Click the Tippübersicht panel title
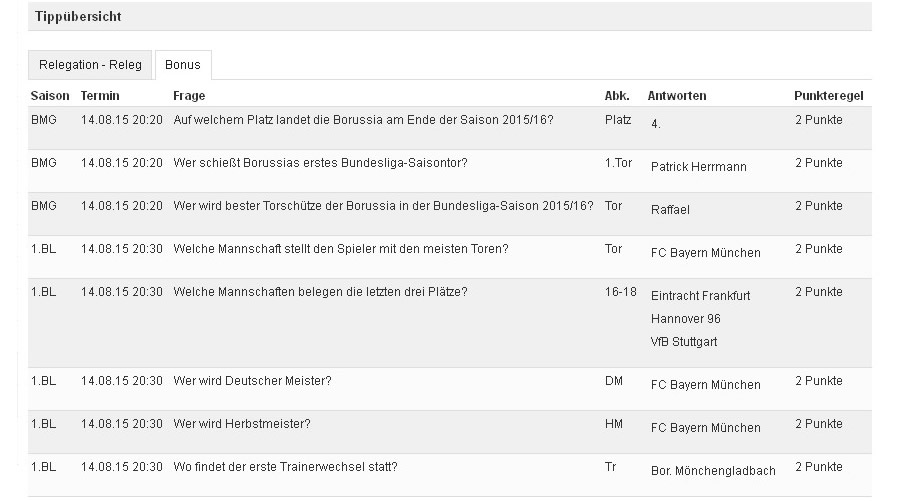The width and height of the screenshot is (900, 501). pos(78,17)
